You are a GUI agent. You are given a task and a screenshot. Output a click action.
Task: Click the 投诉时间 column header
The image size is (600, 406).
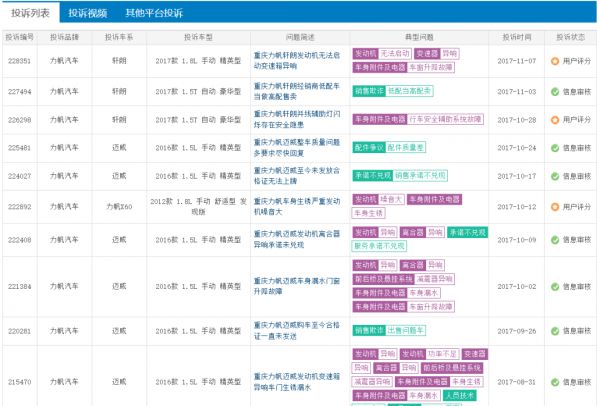(517, 36)
